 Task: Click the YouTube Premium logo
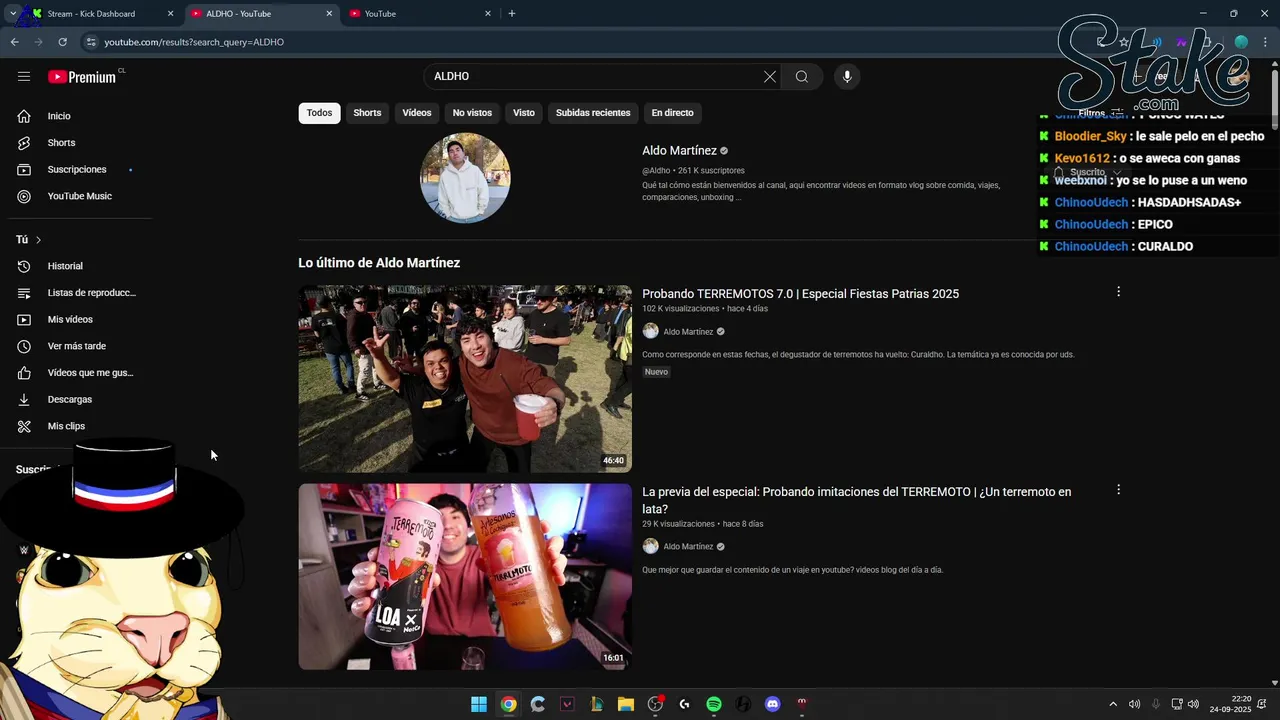84,77
